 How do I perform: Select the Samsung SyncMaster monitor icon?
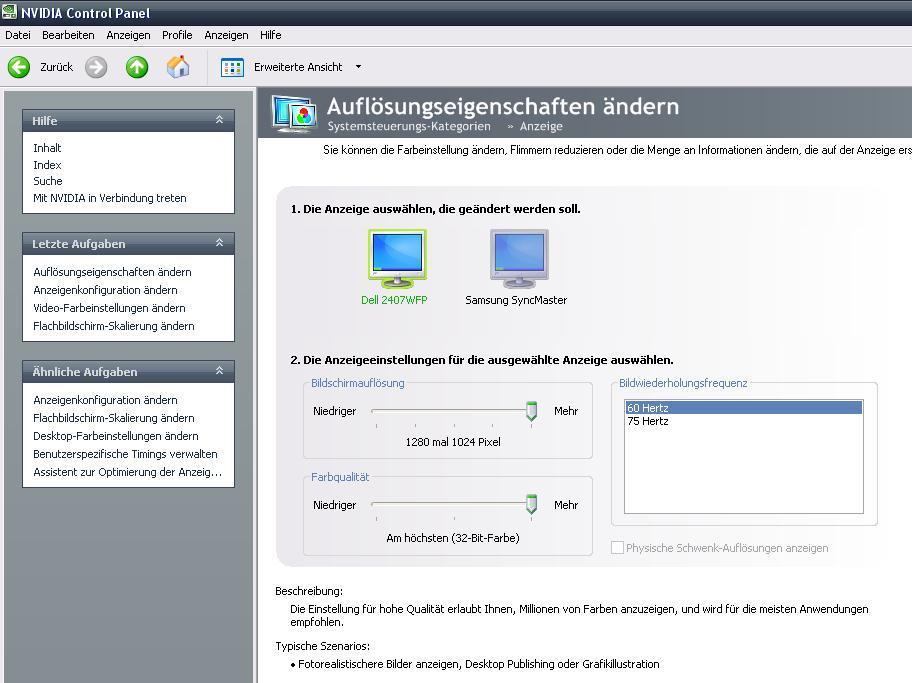(x=519, y=258)
